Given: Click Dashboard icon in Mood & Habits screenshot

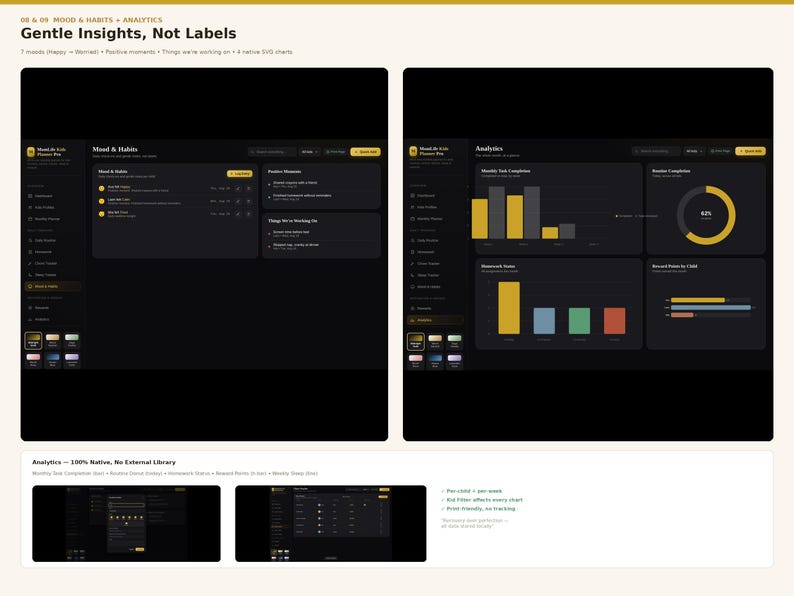Looking at the screenshot, I should 30,196.
